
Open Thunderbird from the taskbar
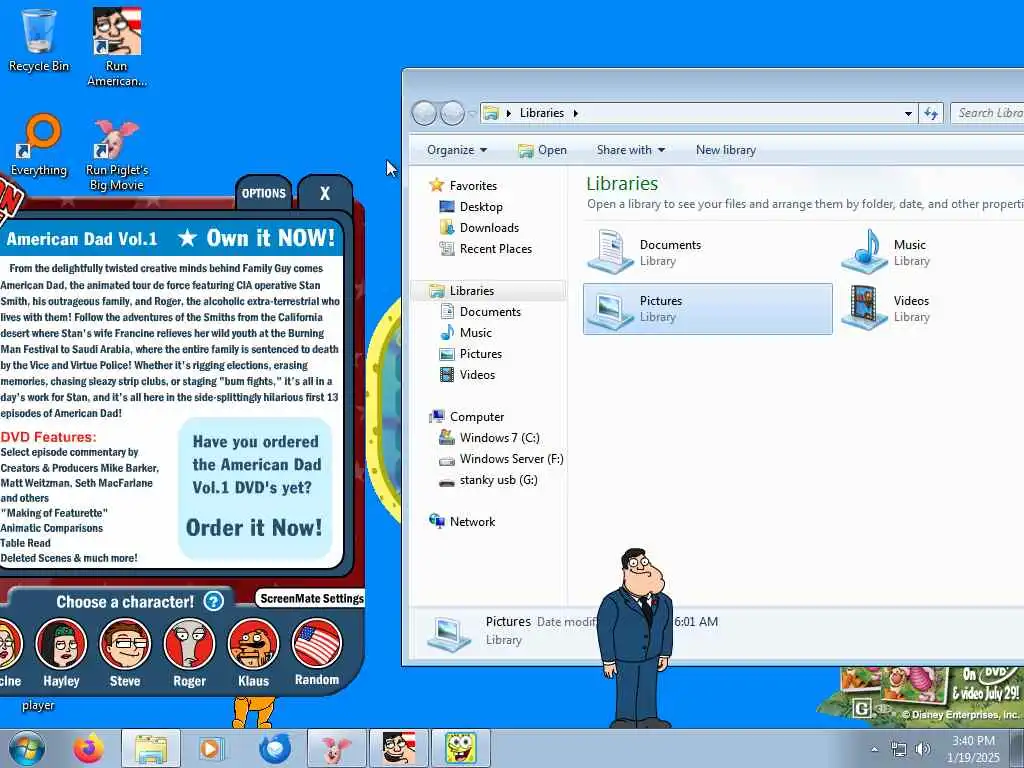coord(274,748)
